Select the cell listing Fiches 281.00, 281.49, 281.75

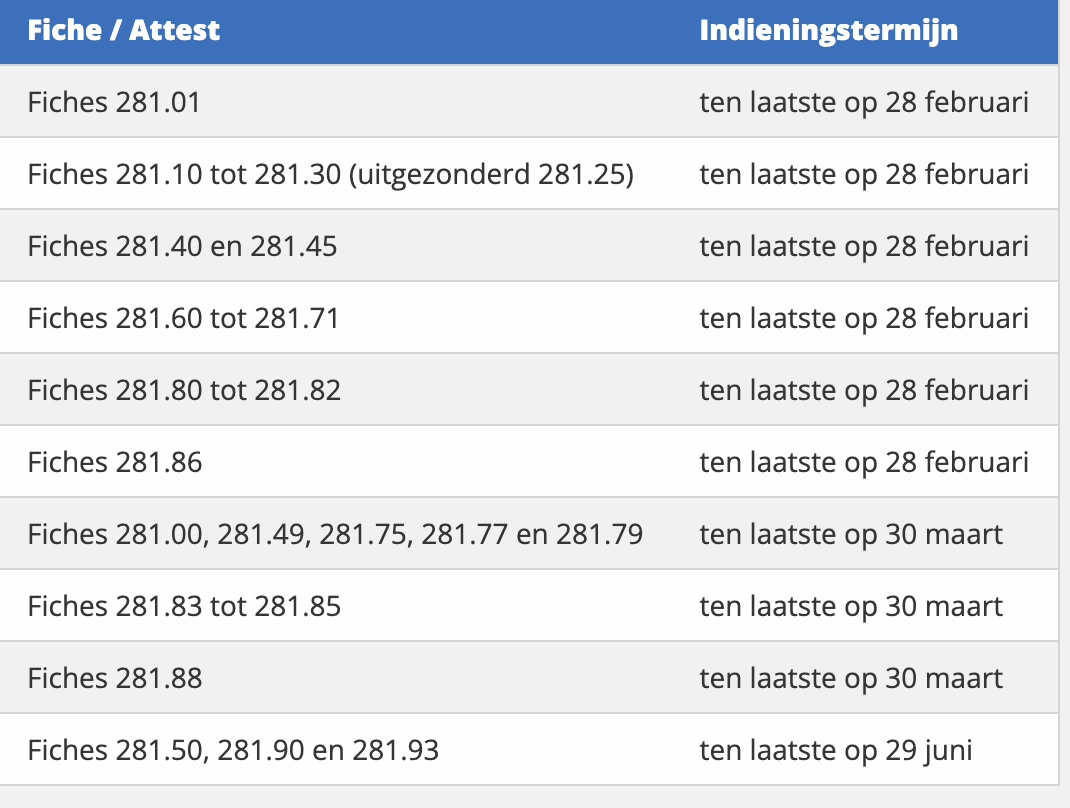click(335, 534)
